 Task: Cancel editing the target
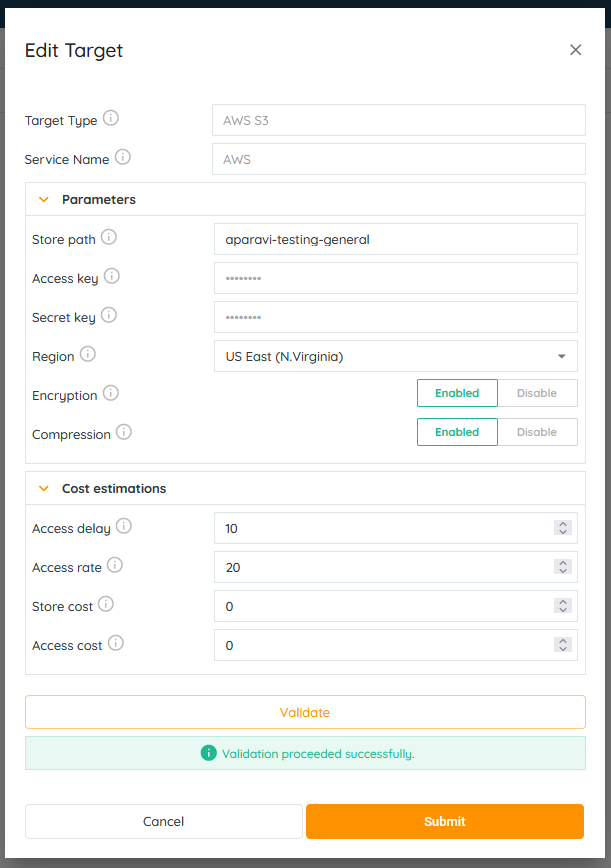pos(163,821)
